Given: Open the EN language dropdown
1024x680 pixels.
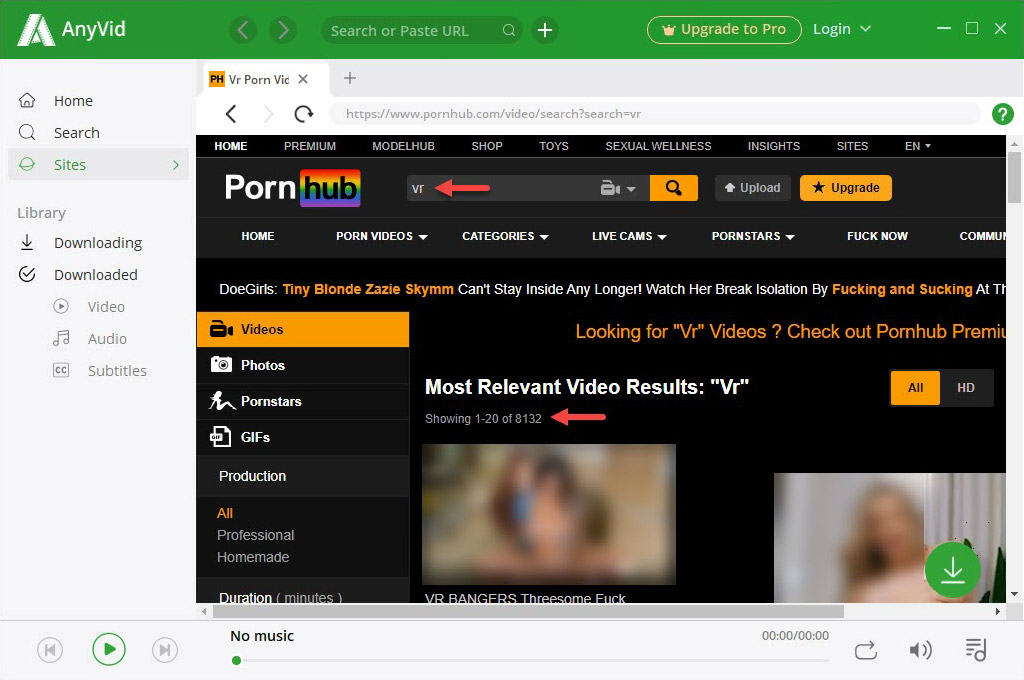Looking at the screenshot, I should tap(918, 146).
